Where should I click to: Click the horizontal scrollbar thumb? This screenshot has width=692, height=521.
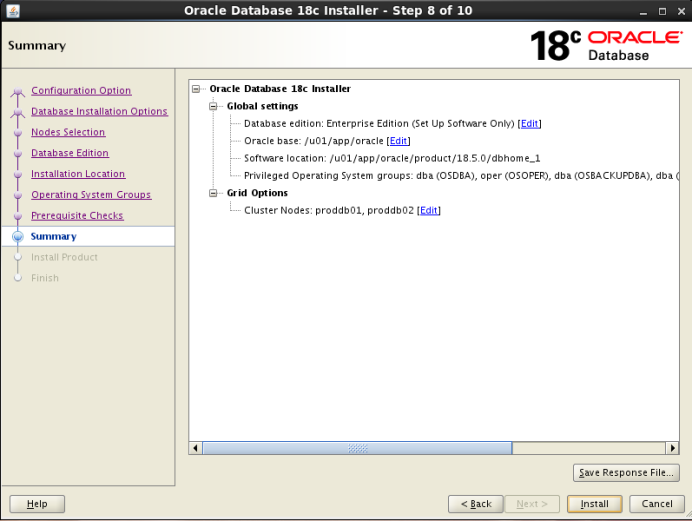tap(357, 448)
